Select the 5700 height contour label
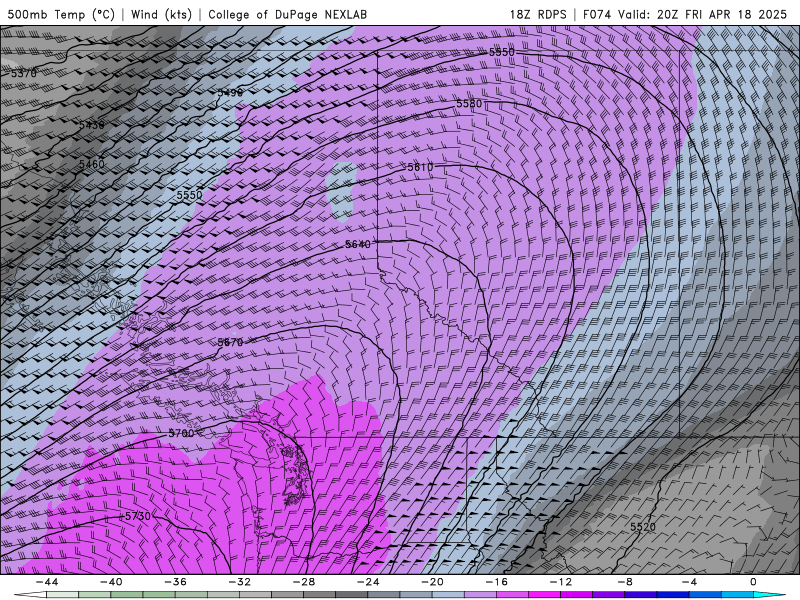 (181, 433)
